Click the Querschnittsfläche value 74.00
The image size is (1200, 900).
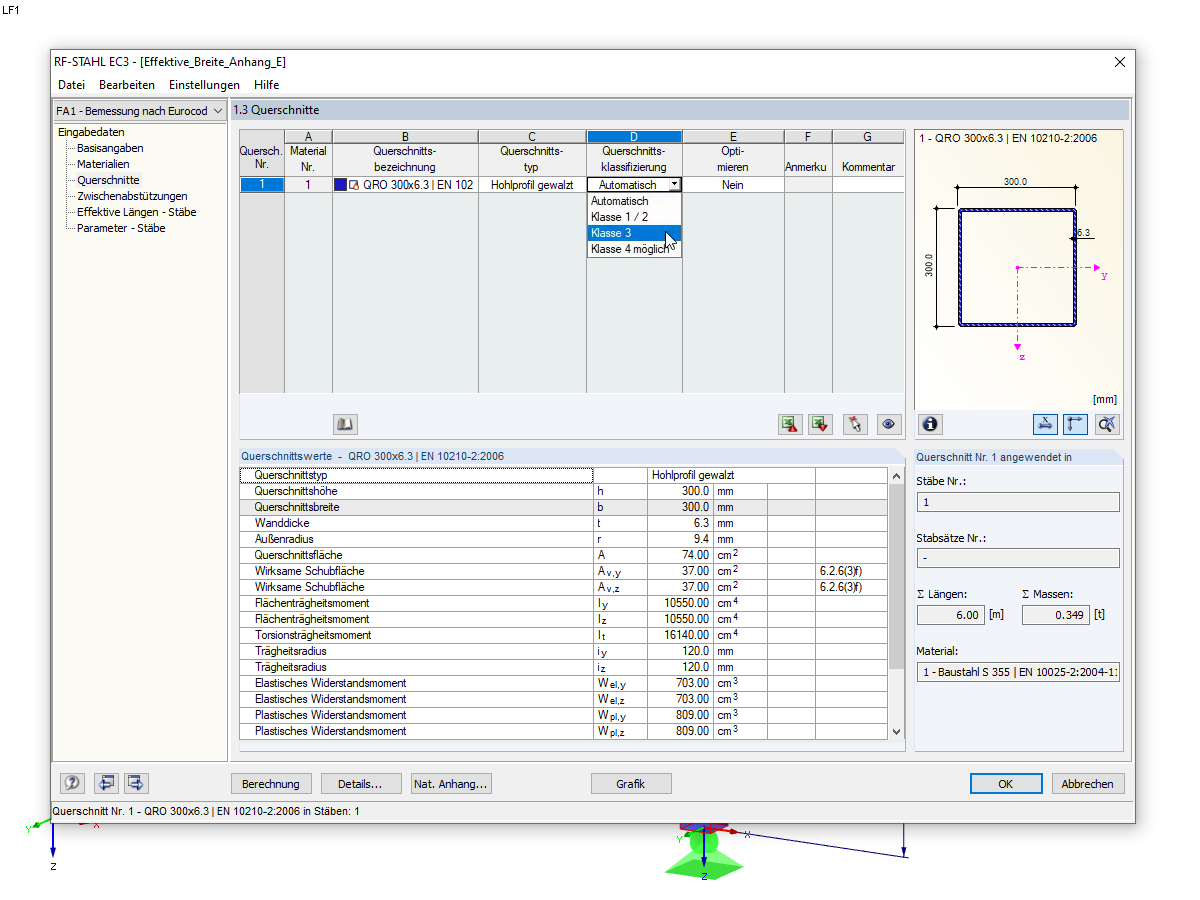click(x=681, y=555)
